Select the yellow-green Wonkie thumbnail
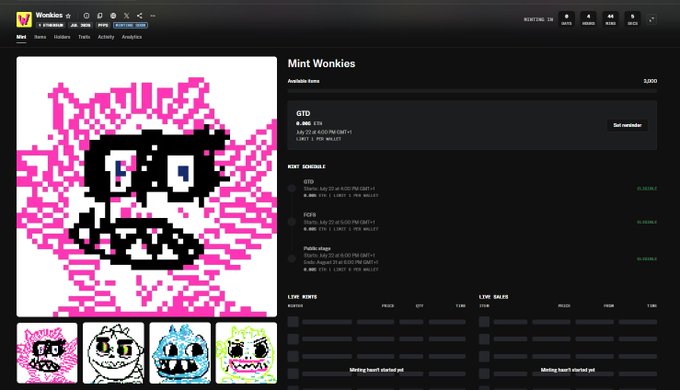The image size is (680, 390). click(x=246, y=353)
